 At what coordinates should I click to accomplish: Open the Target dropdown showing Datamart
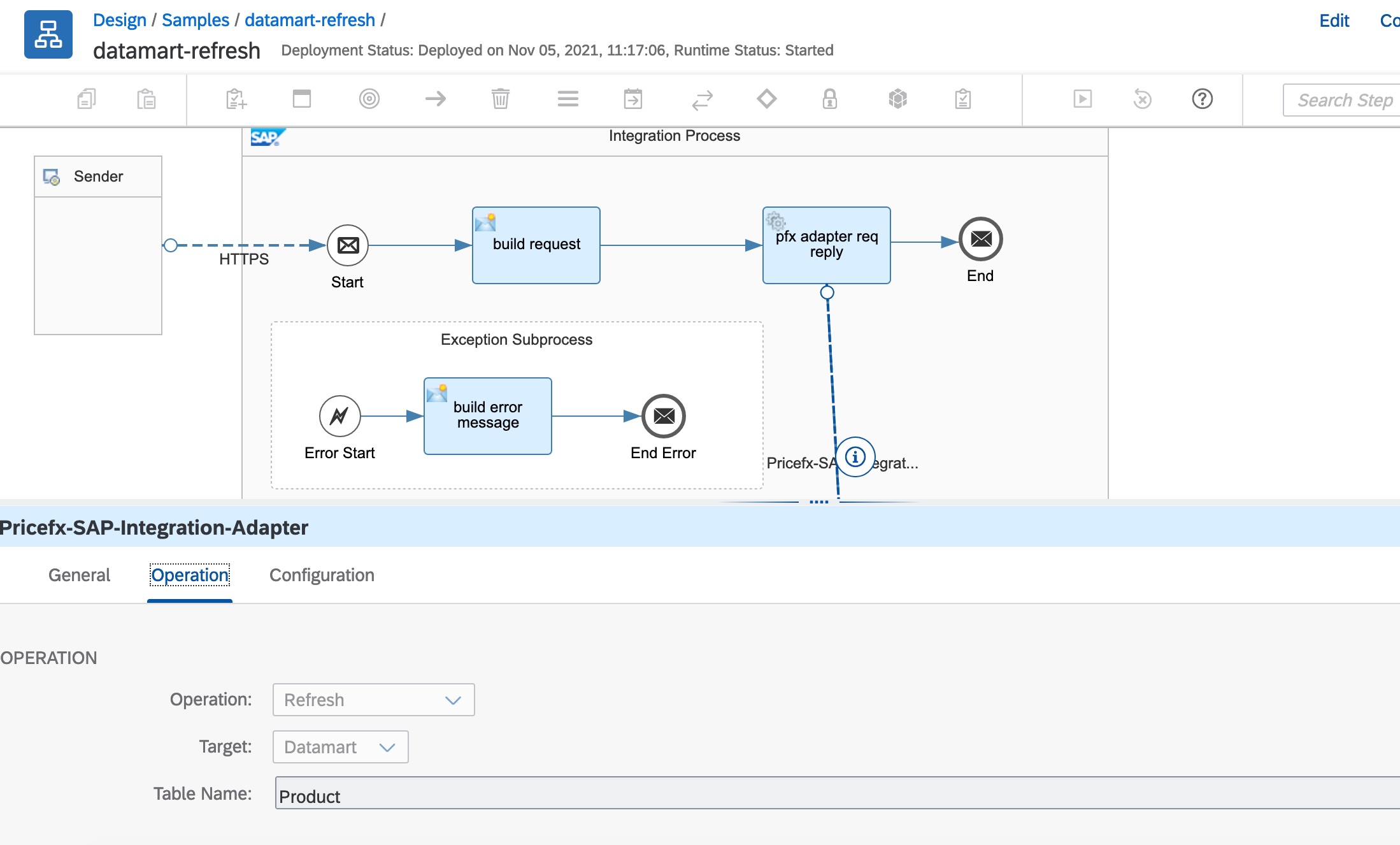tap(340, 747)
